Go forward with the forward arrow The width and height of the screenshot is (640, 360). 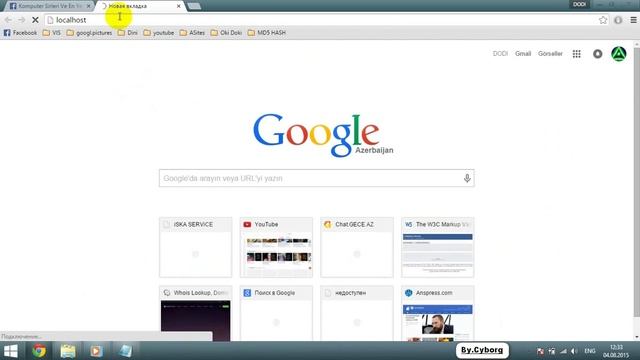pos(22,20)
